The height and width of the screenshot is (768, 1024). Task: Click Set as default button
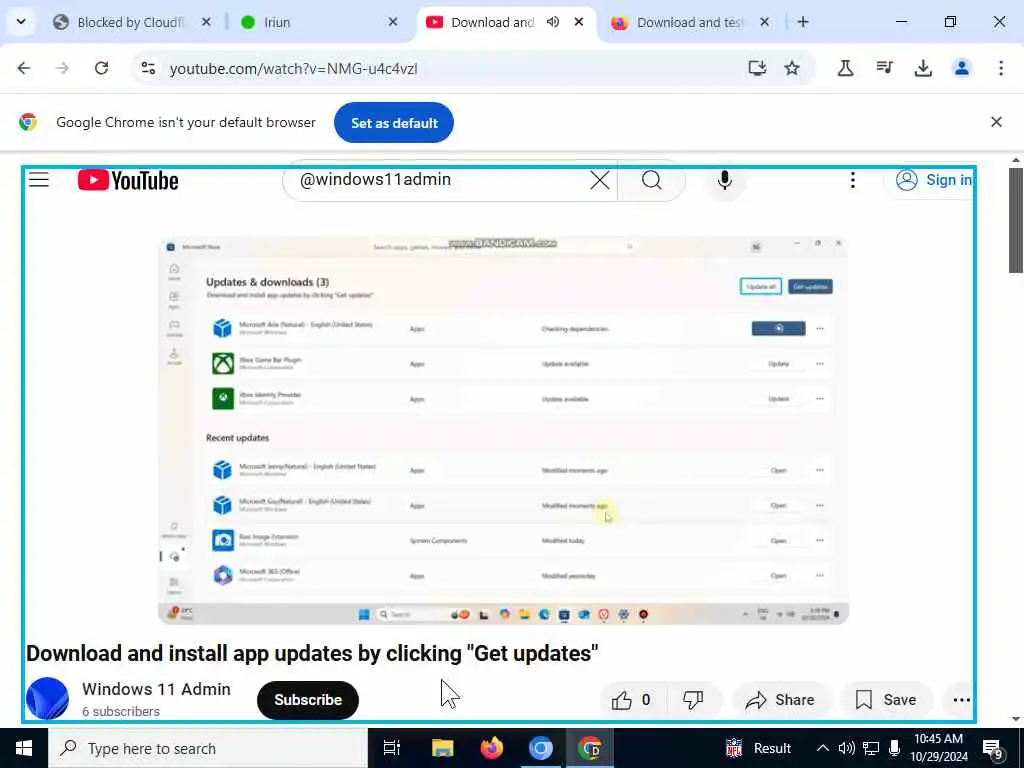tap(394, 123)
